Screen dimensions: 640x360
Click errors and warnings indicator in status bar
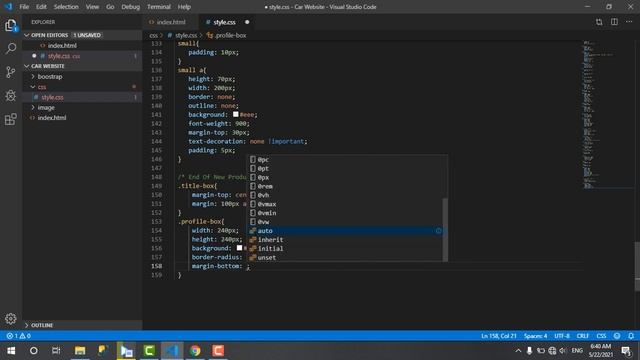(x=18, y=336)
